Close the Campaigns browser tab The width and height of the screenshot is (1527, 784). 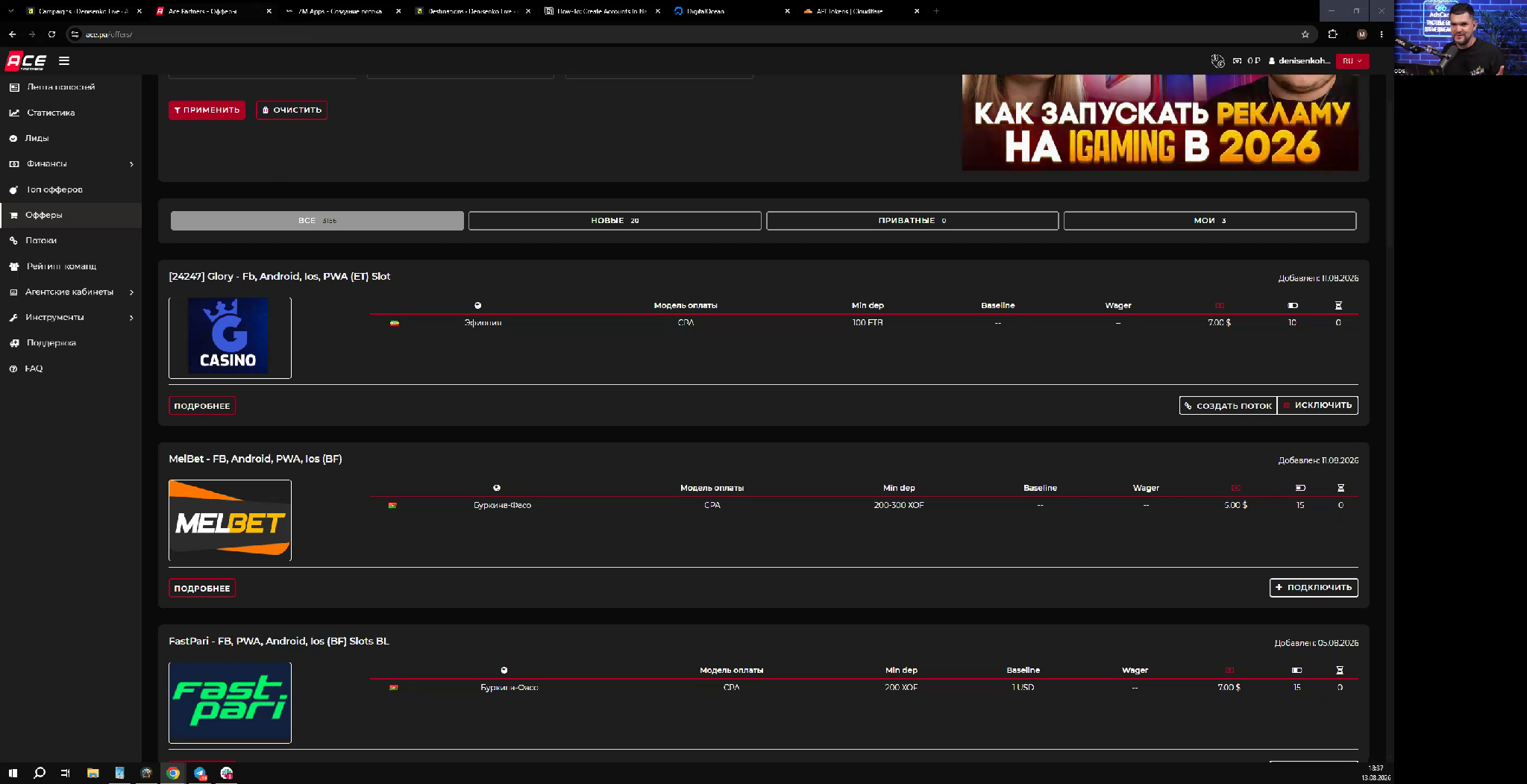pos(139,11)
